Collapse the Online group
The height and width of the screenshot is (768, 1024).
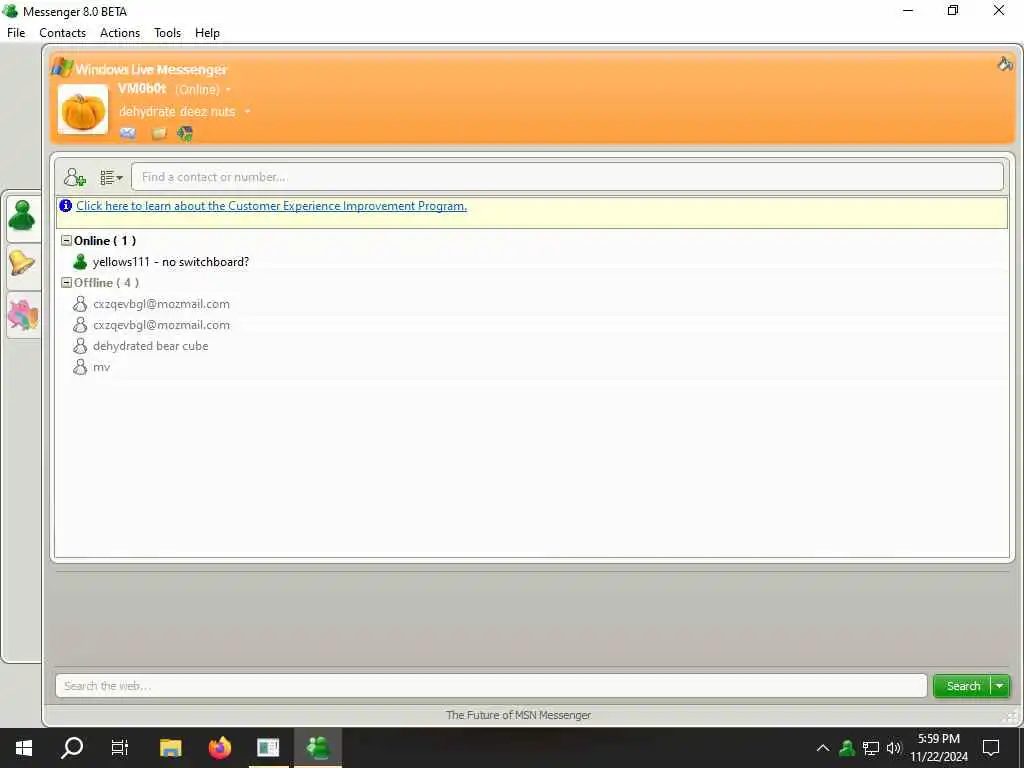coord(66,240)
